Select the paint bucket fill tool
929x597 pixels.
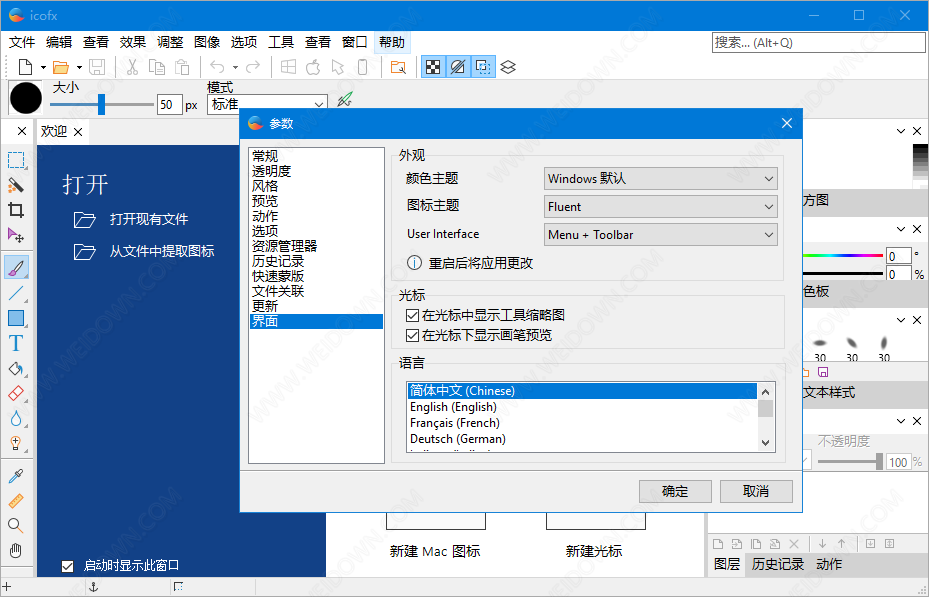pyautogui.click(x=16, y=368)
